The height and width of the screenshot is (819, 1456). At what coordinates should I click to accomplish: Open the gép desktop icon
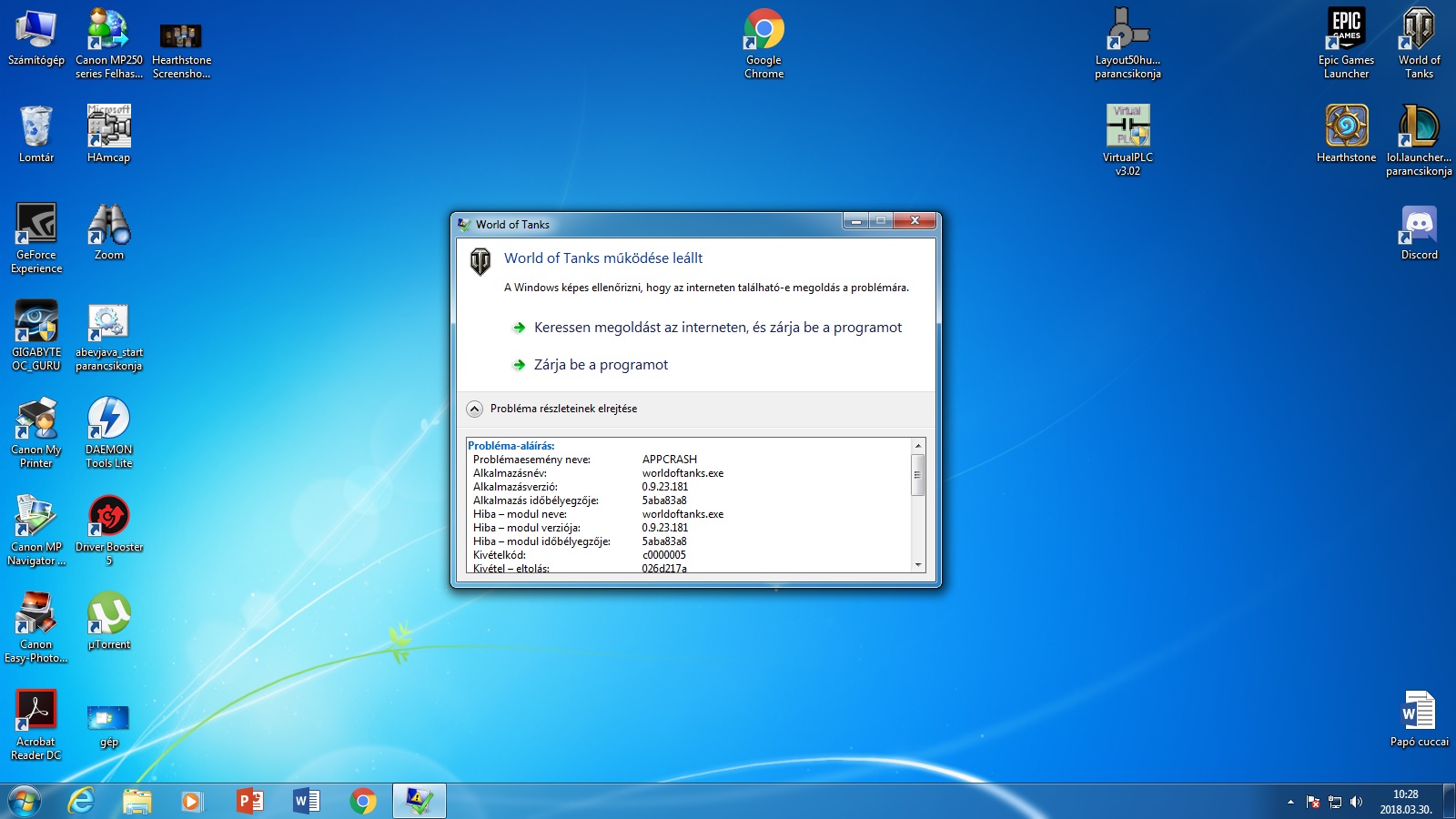[x=109, y=725]
